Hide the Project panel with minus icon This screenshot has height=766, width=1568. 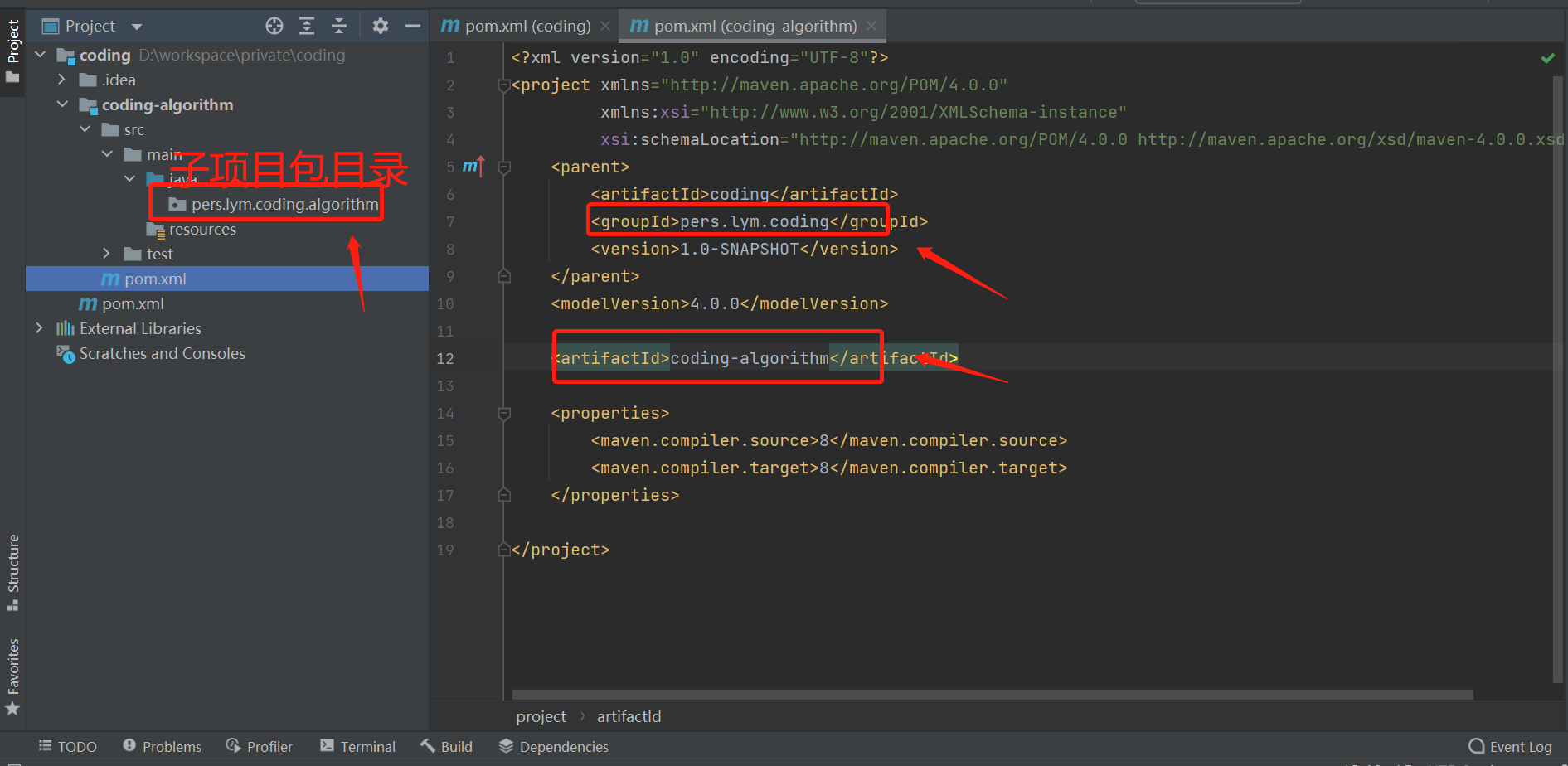pyautogui.click(x=413, y=26)
